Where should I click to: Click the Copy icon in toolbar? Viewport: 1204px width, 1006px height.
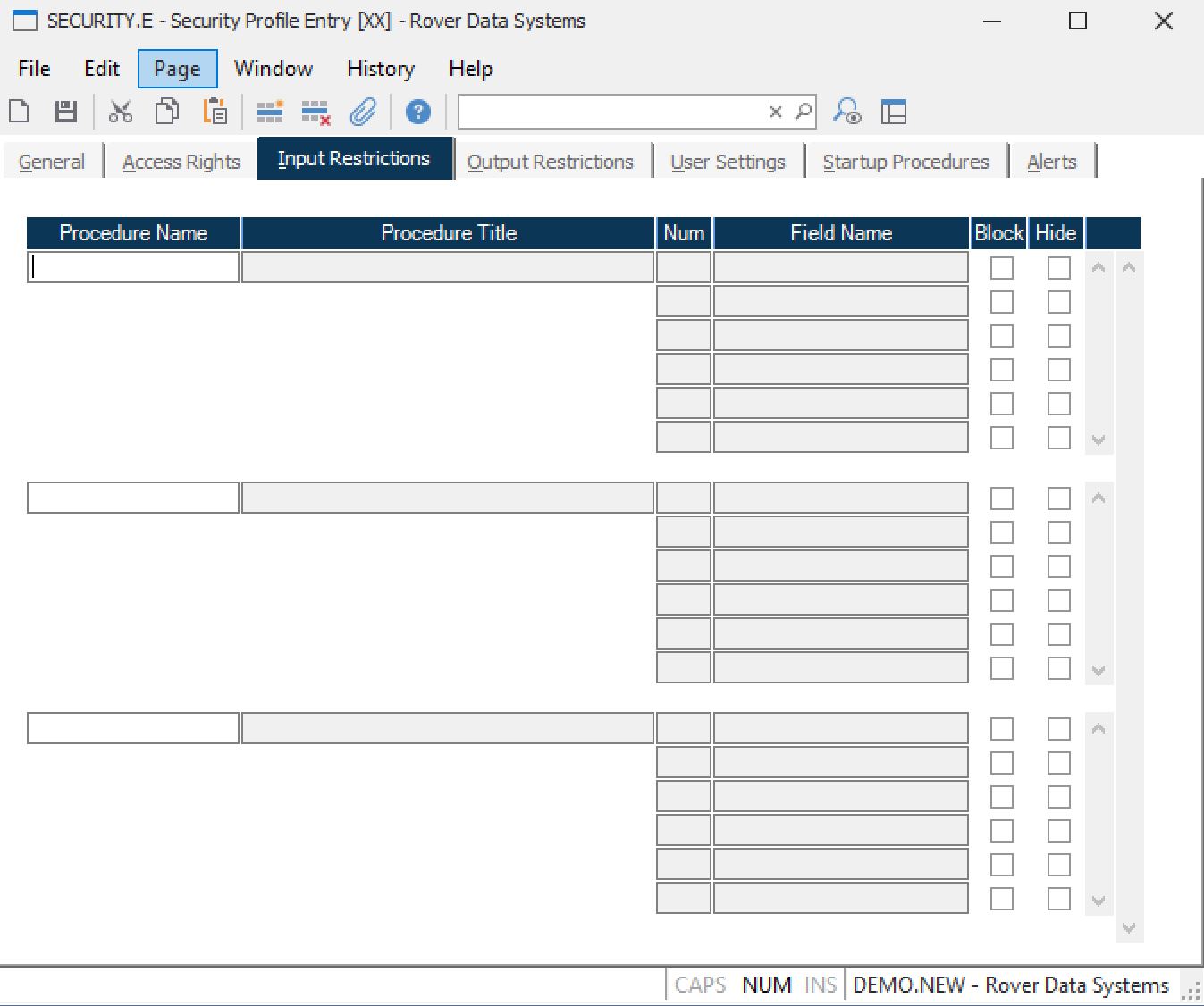[167, 112]
